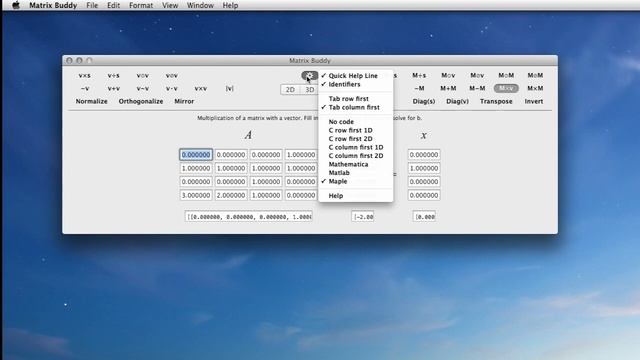The image size is (640, 360).
Task: Select the M×M matrix multiplication operation
Action: point(535,89)
